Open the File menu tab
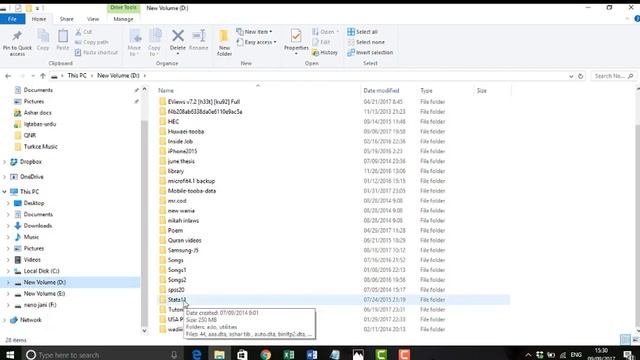Screen dimensions: 640x360 point(12,19)
